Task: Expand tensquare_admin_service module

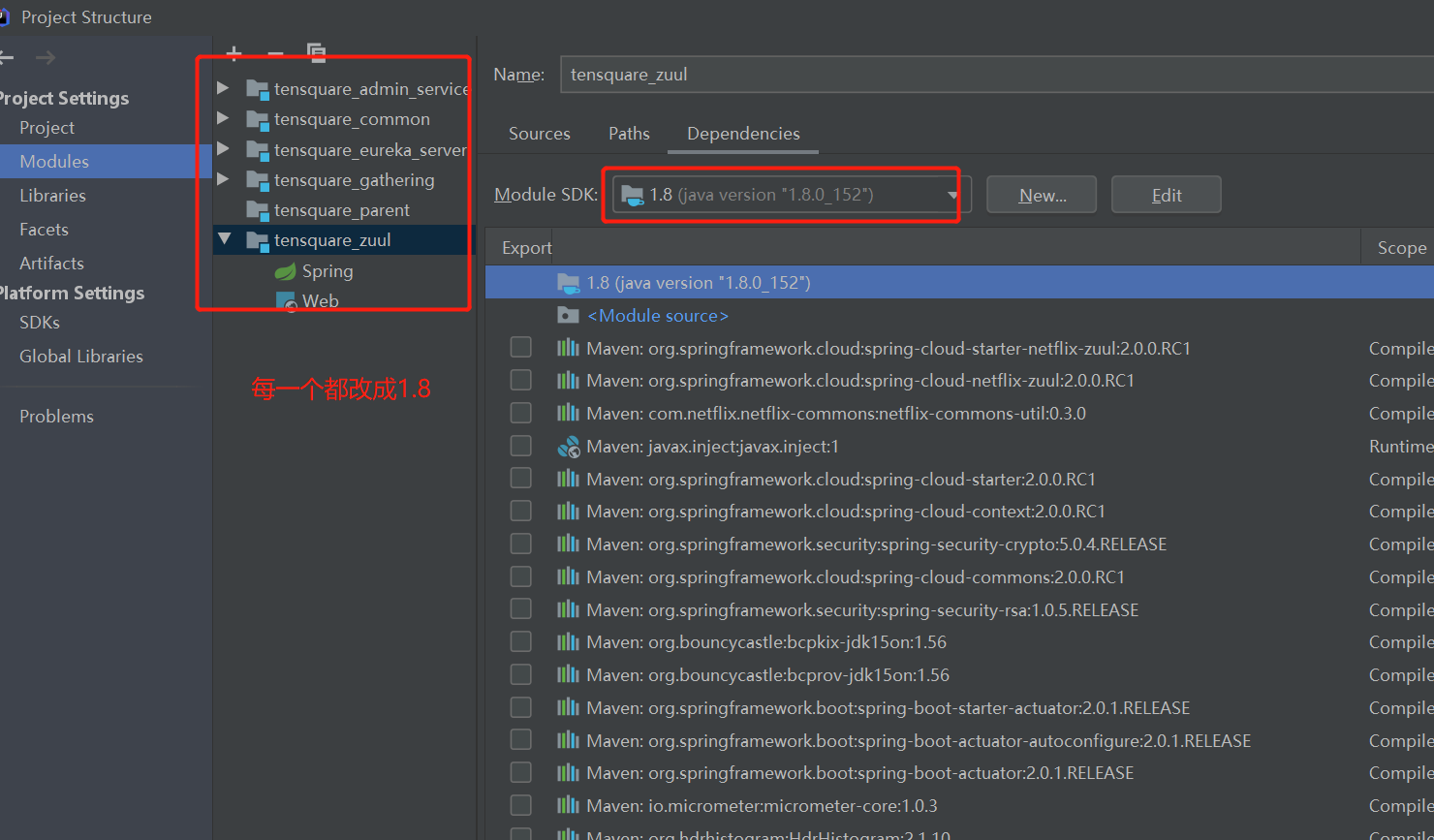Action: click(223, 88)
